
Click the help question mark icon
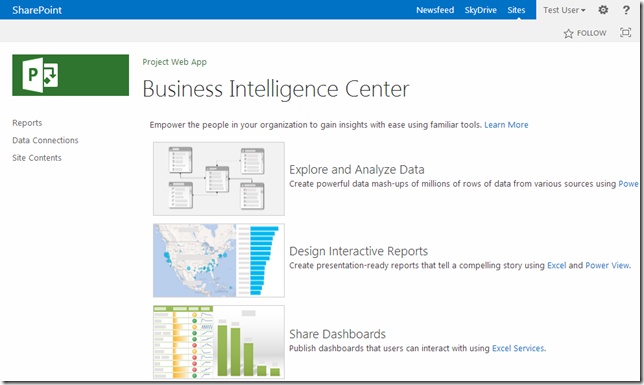point(626,10)
